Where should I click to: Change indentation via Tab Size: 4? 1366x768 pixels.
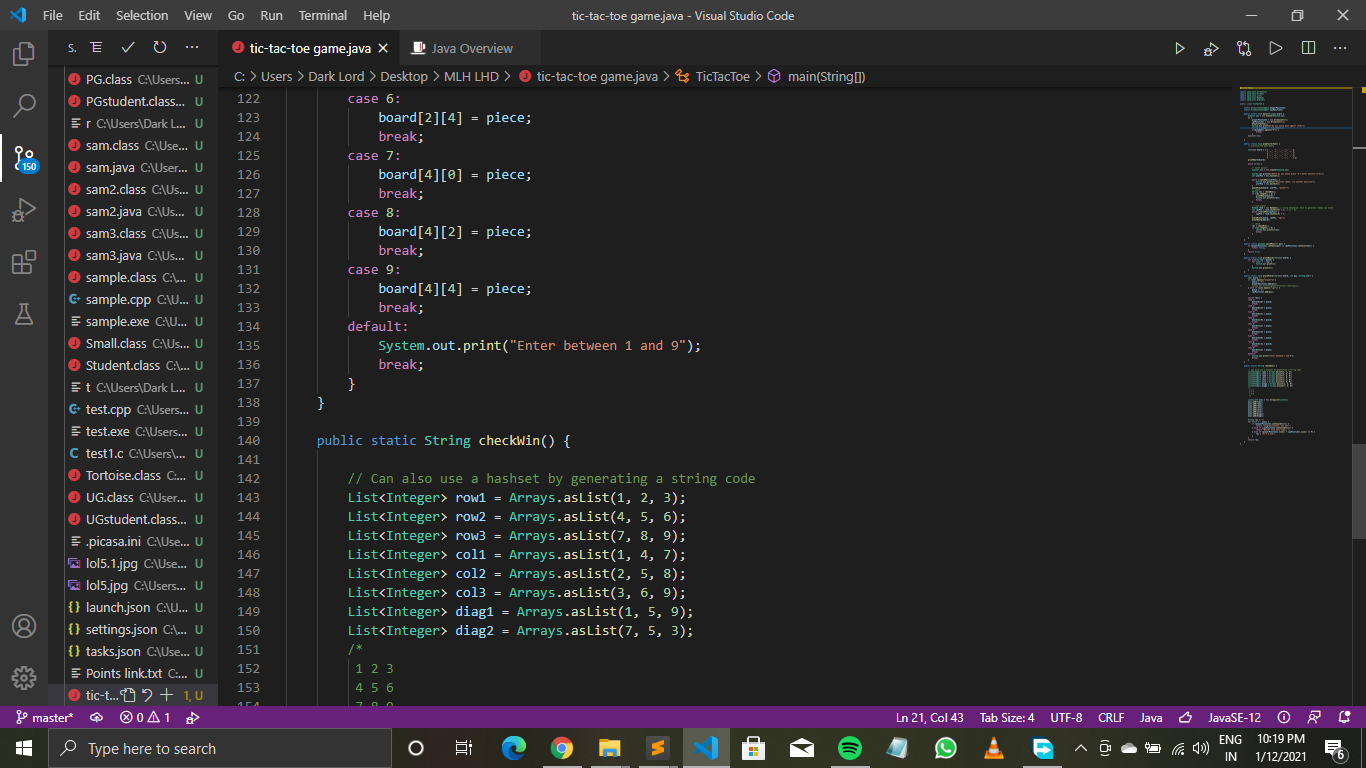1007,717
